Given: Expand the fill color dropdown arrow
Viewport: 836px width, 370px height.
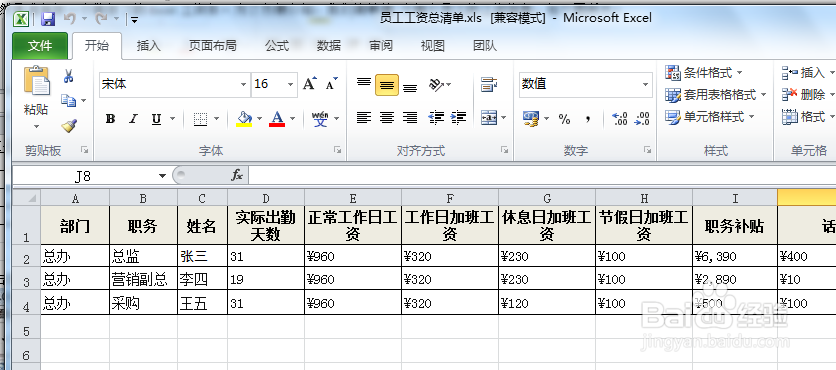Looking at the screenshot, I should 259,118.
